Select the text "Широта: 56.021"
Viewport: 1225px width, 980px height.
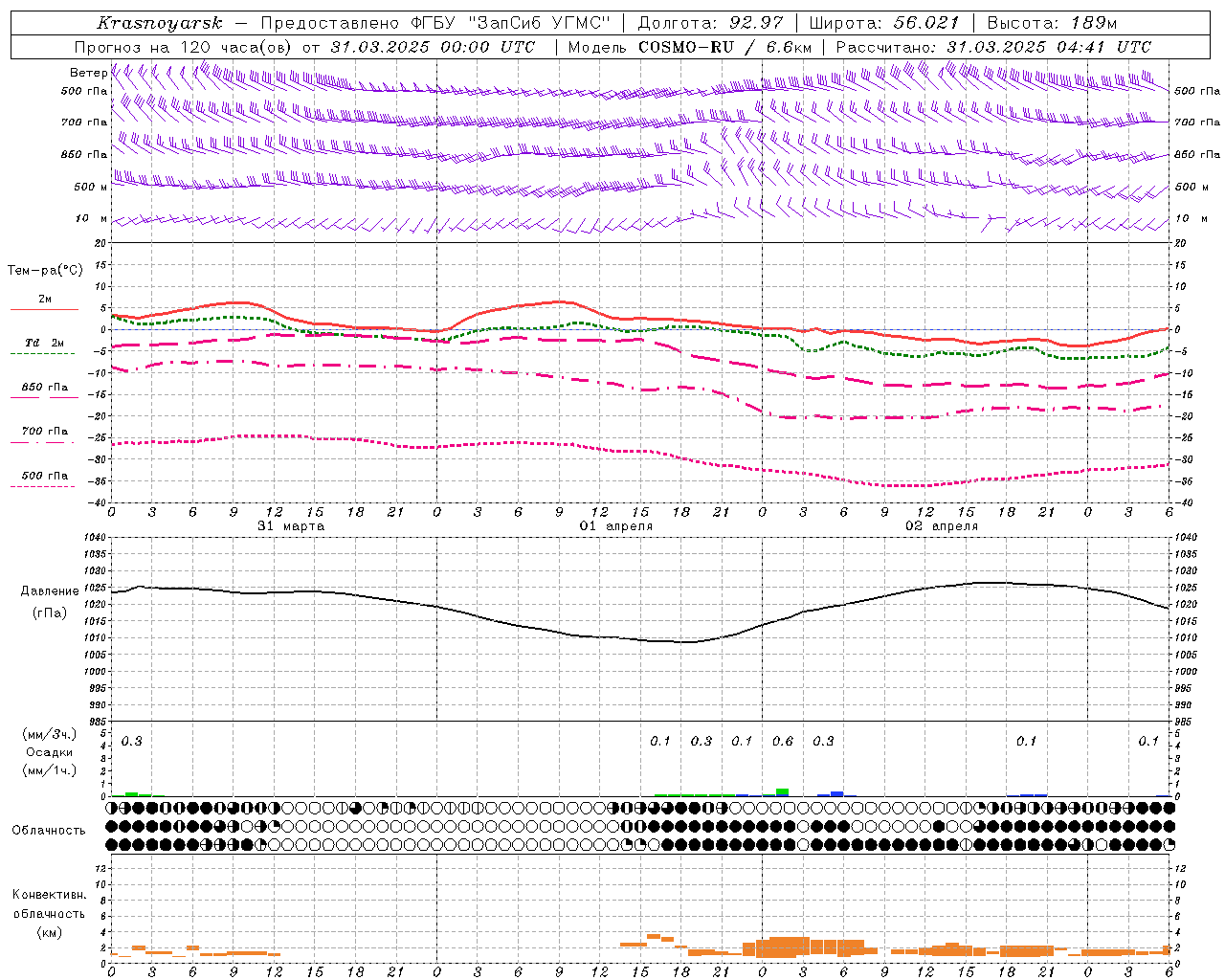tap(884, 23)
